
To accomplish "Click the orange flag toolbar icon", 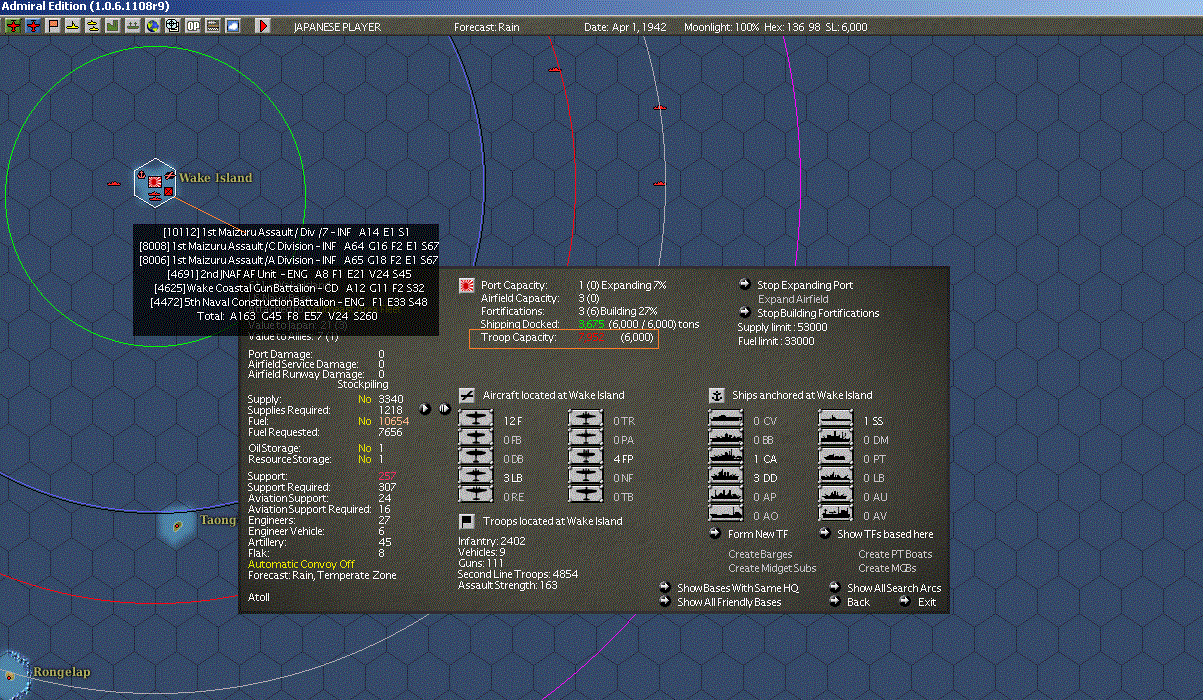I will (53, 25).
